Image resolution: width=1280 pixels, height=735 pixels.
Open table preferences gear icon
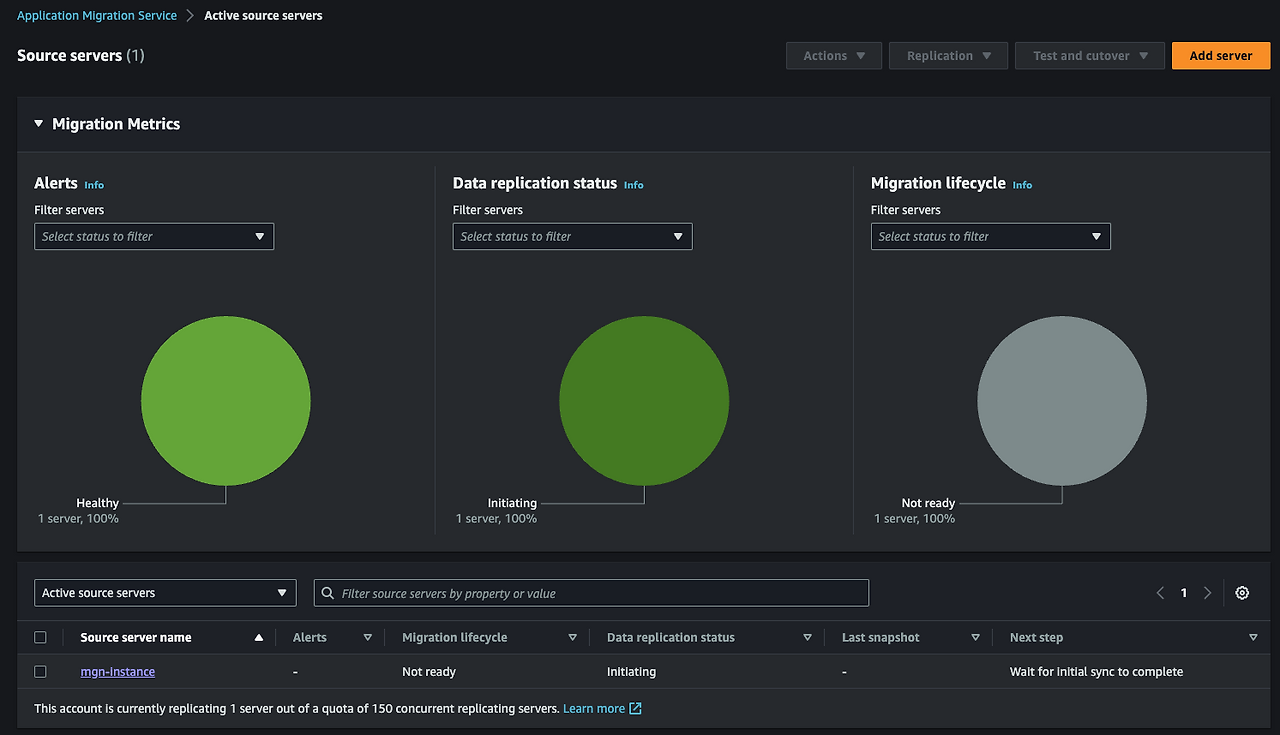[x=1242, y=593]
